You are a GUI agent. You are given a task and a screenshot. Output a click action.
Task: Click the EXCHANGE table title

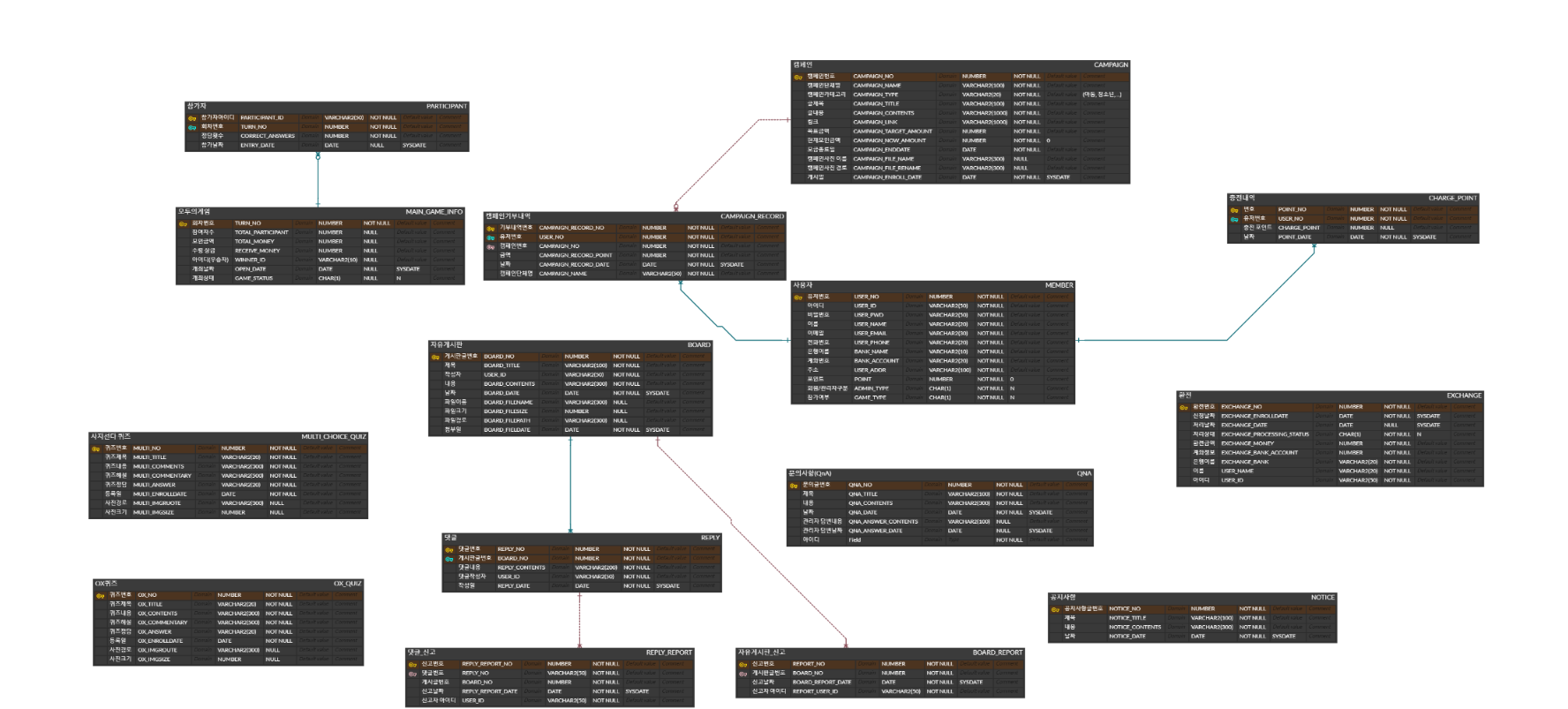point(1464,396)
